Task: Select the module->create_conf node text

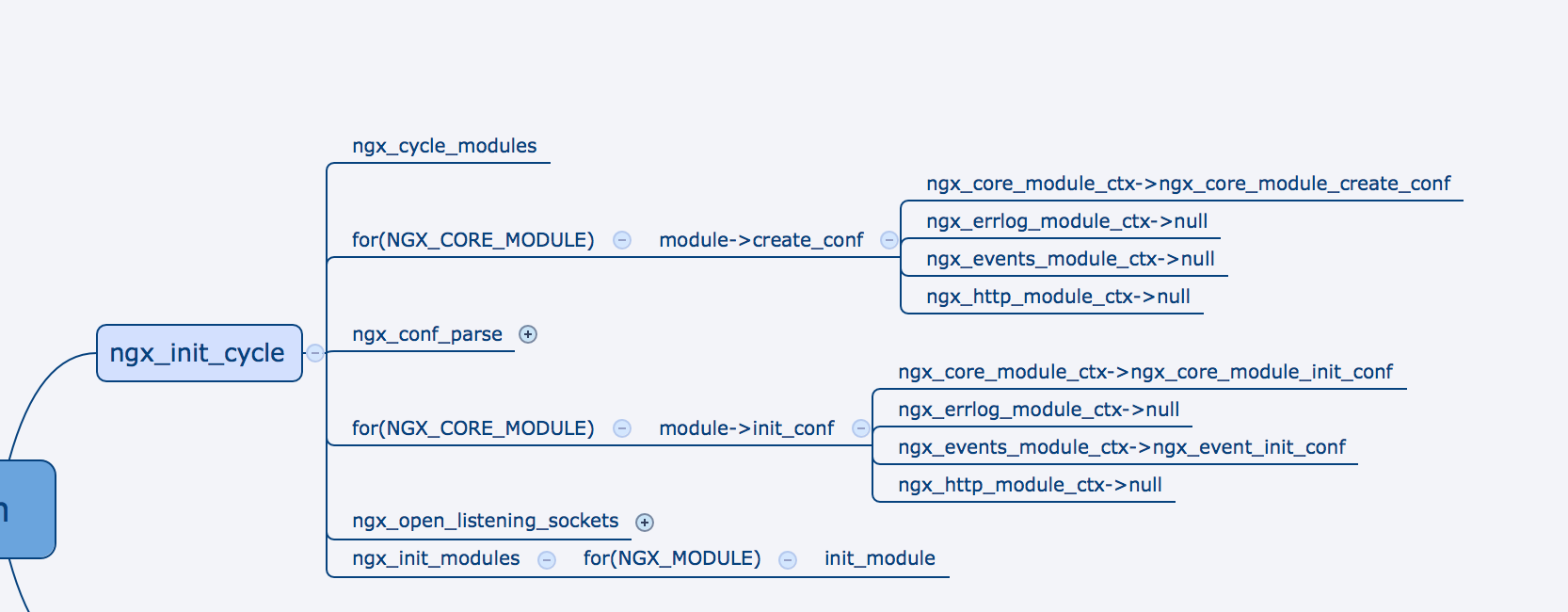Action: (760, 240)
